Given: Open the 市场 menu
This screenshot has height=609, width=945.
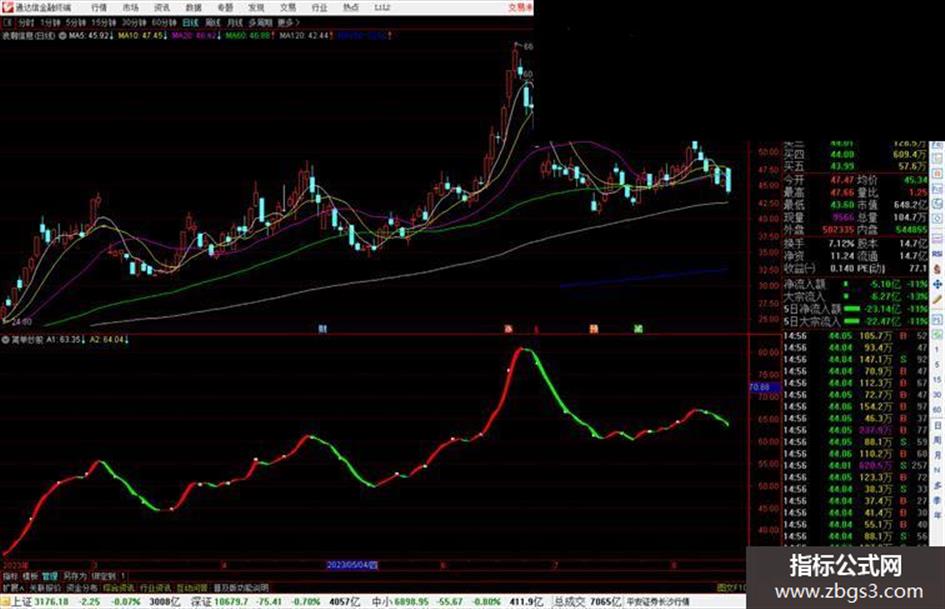Looking at the screenshot, I should [x=131, y=8].
